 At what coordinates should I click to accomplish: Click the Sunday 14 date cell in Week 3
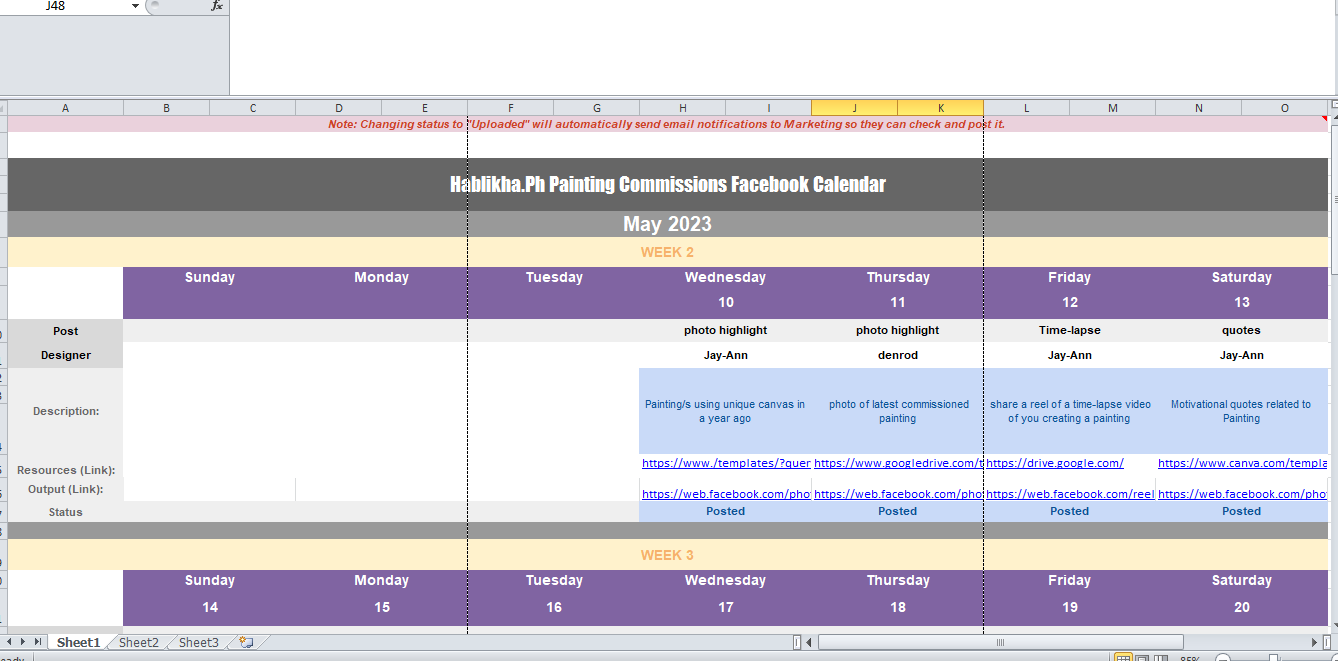pyautogui.click(x=210, y=607)
